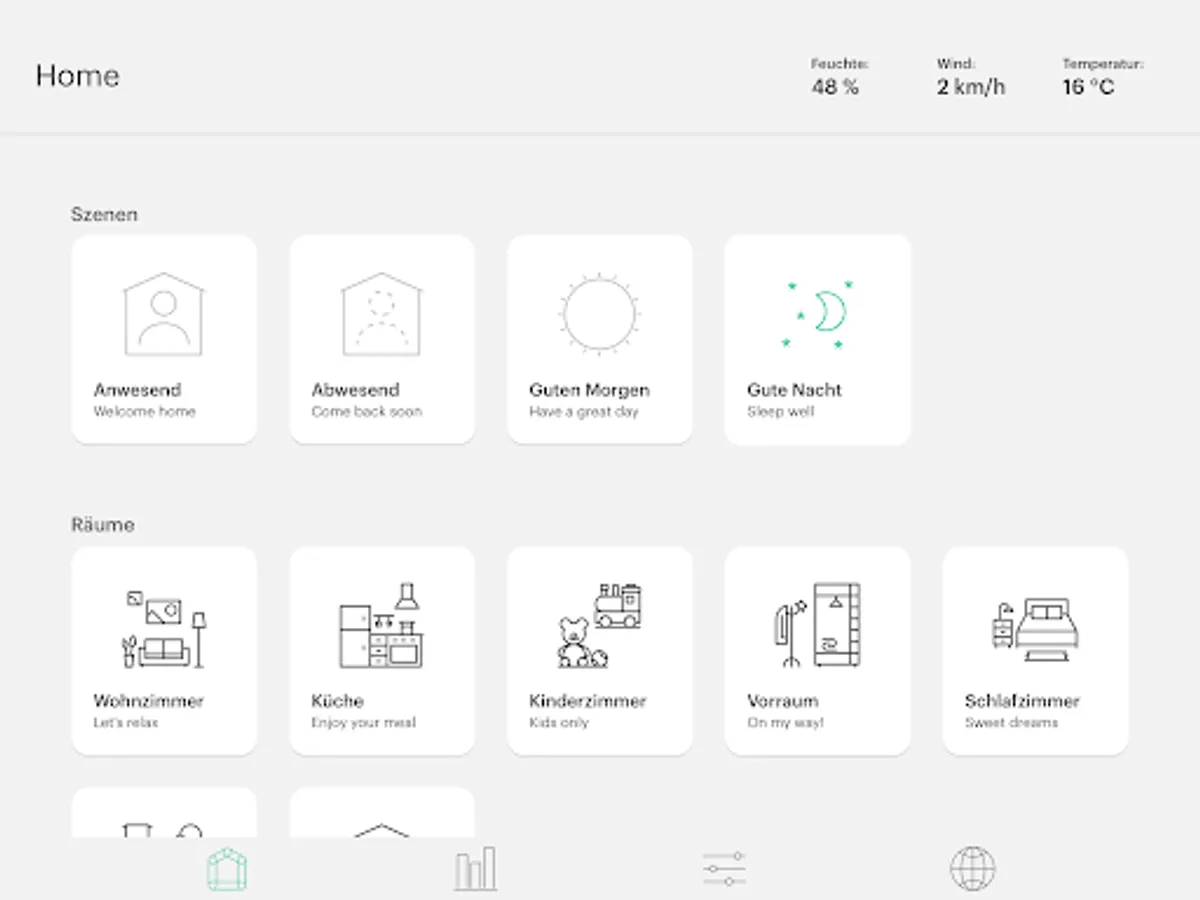
Task: Open the statistics bar chart tab
Action: pos(475,869)
